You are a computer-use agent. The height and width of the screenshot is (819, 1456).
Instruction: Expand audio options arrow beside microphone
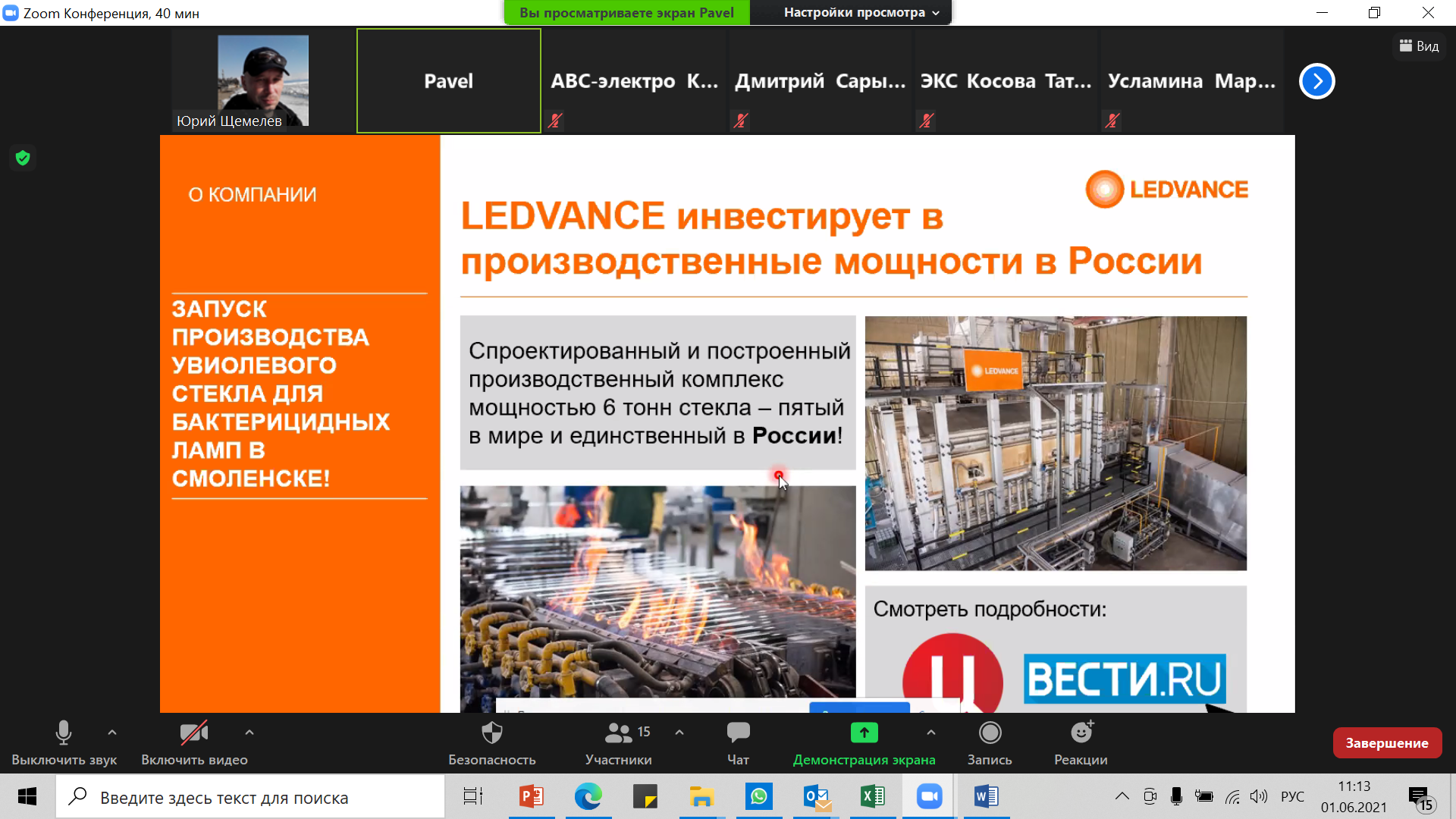pos(112,733)
